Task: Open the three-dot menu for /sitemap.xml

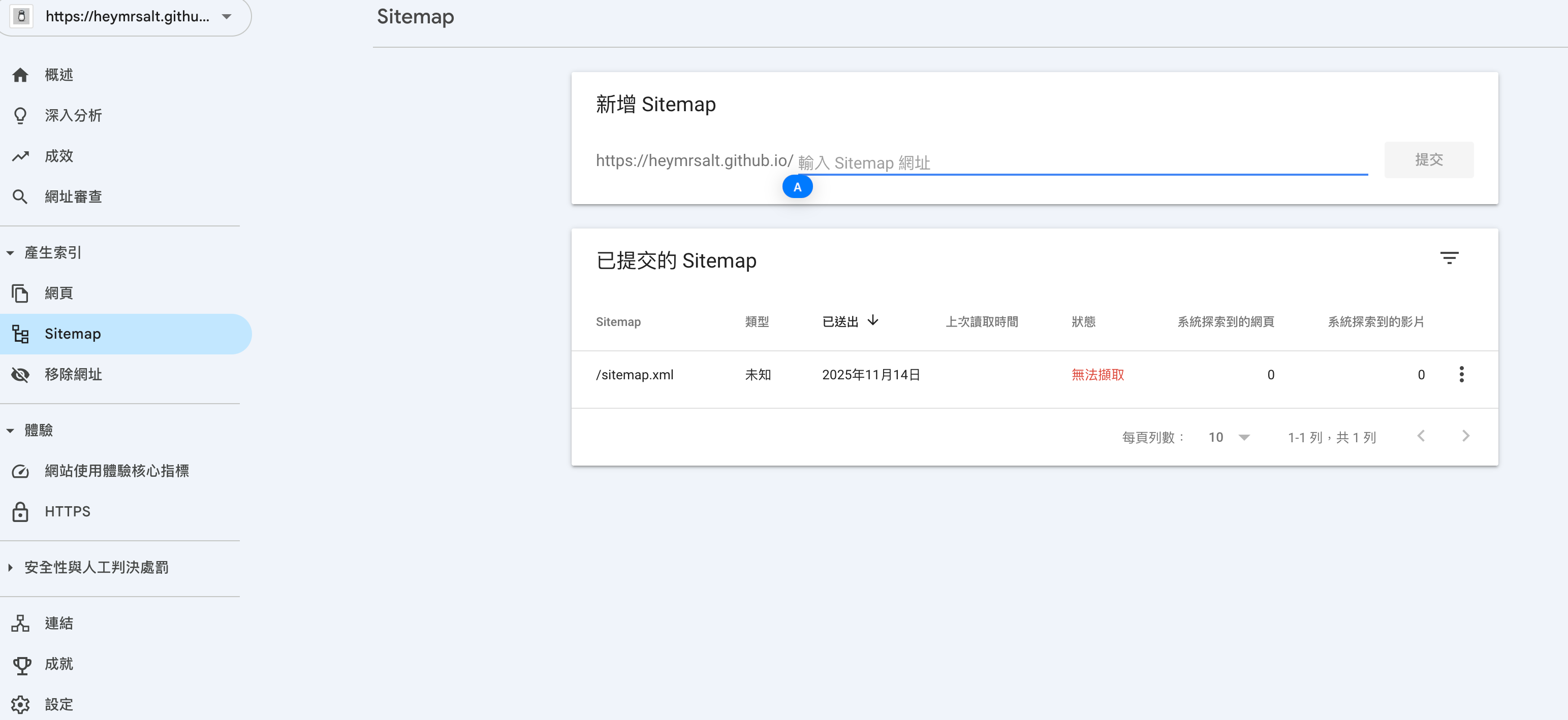Action: pyautogui.click(x=1462, y=375)
